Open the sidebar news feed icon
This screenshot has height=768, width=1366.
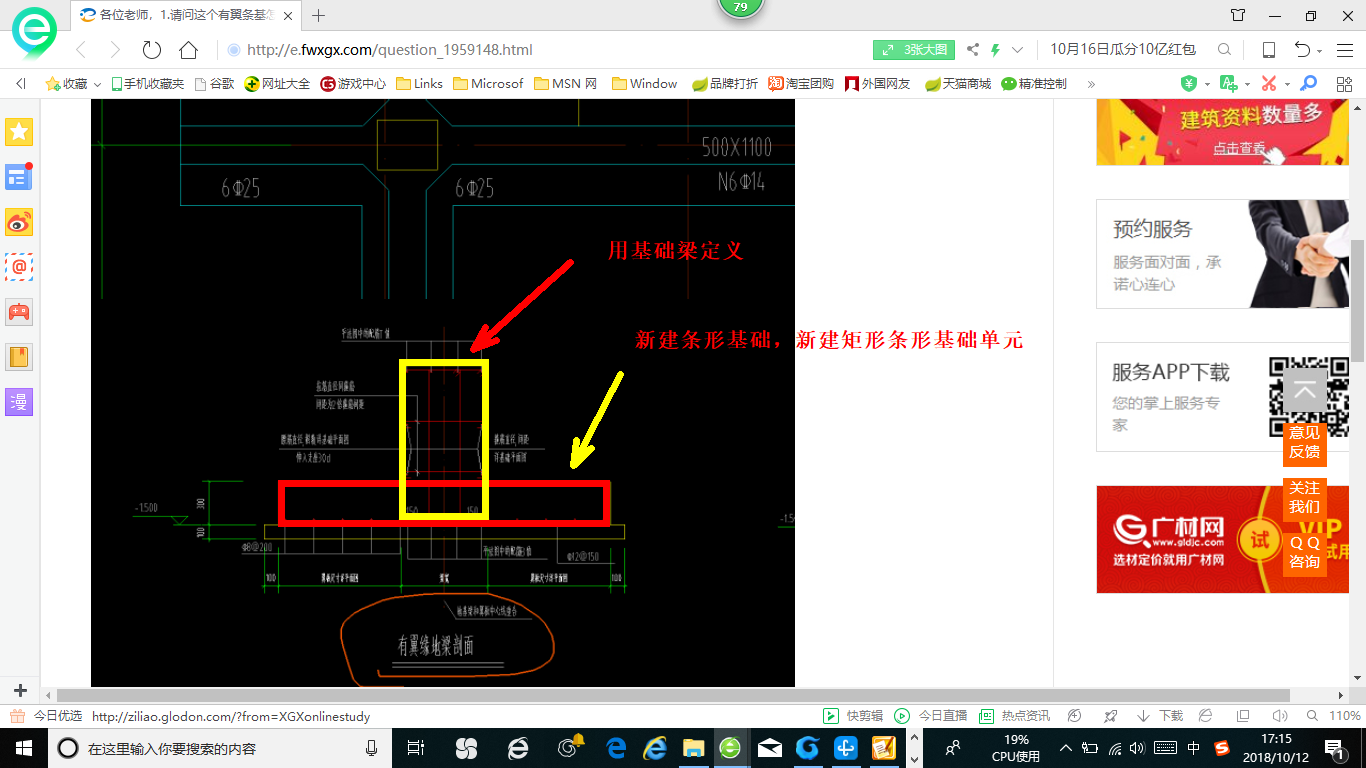20,177
